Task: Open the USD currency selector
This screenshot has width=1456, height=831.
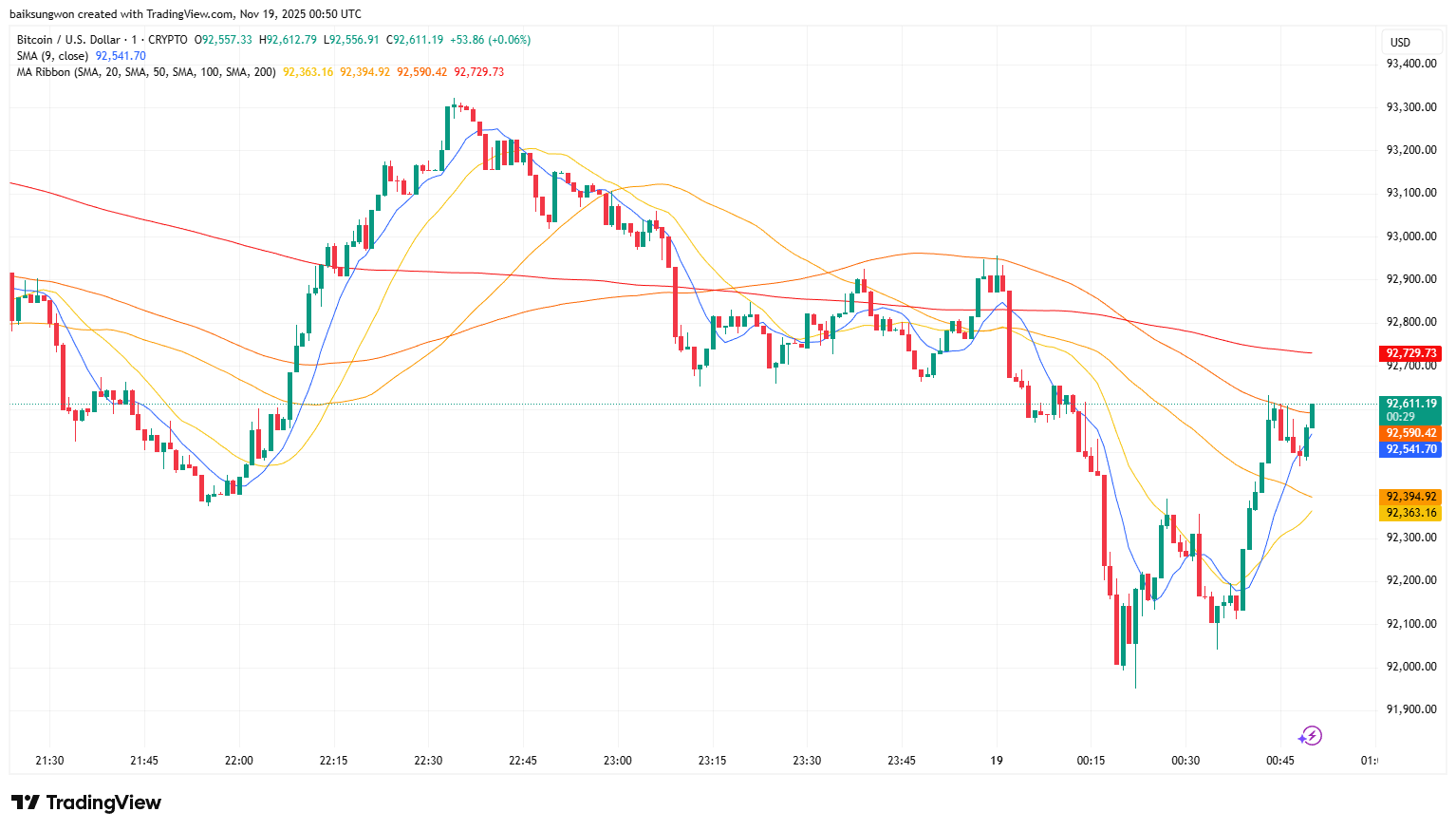Action: [x=1400, y=42]
